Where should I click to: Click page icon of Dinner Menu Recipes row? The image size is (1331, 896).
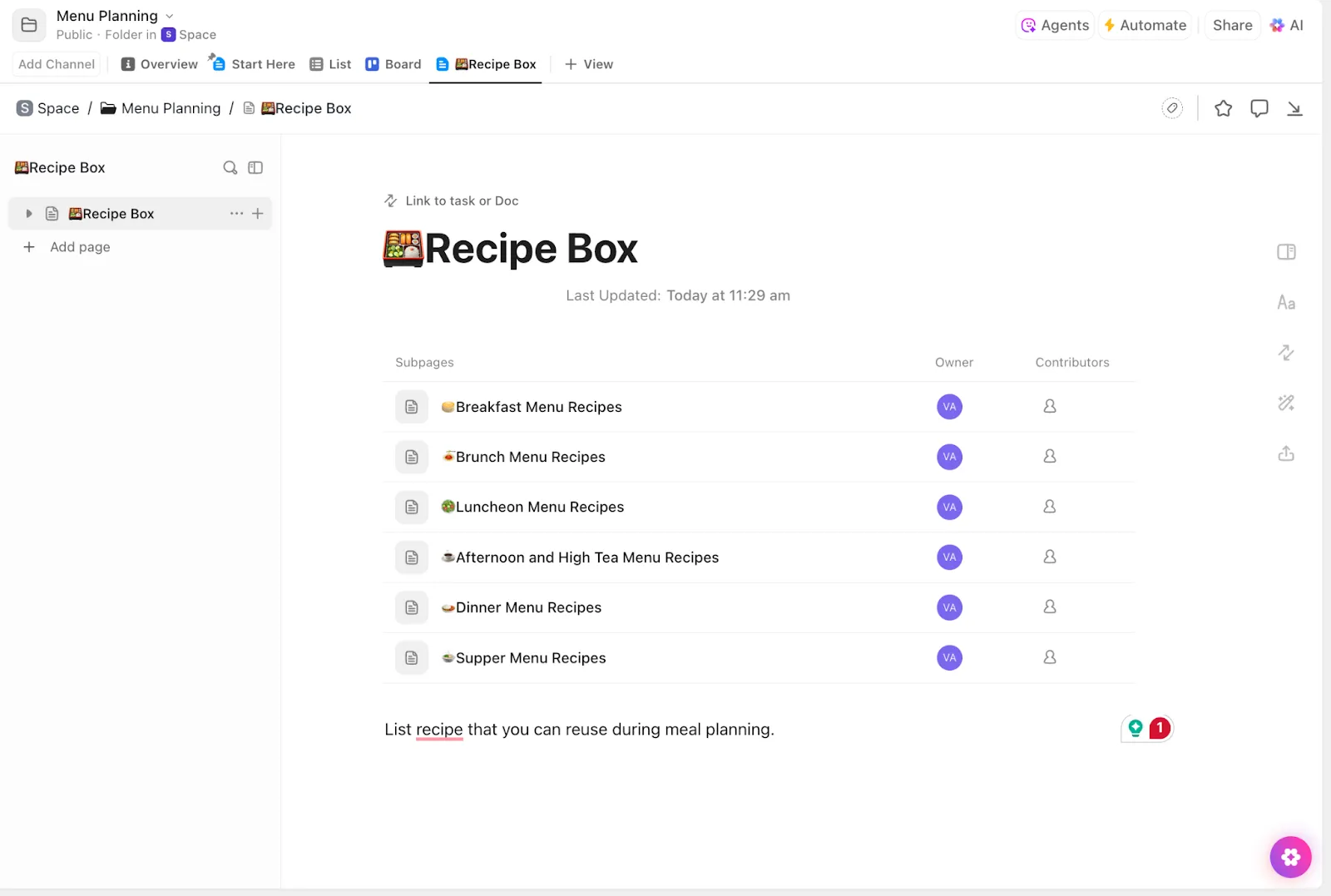[x=412, y=607]
